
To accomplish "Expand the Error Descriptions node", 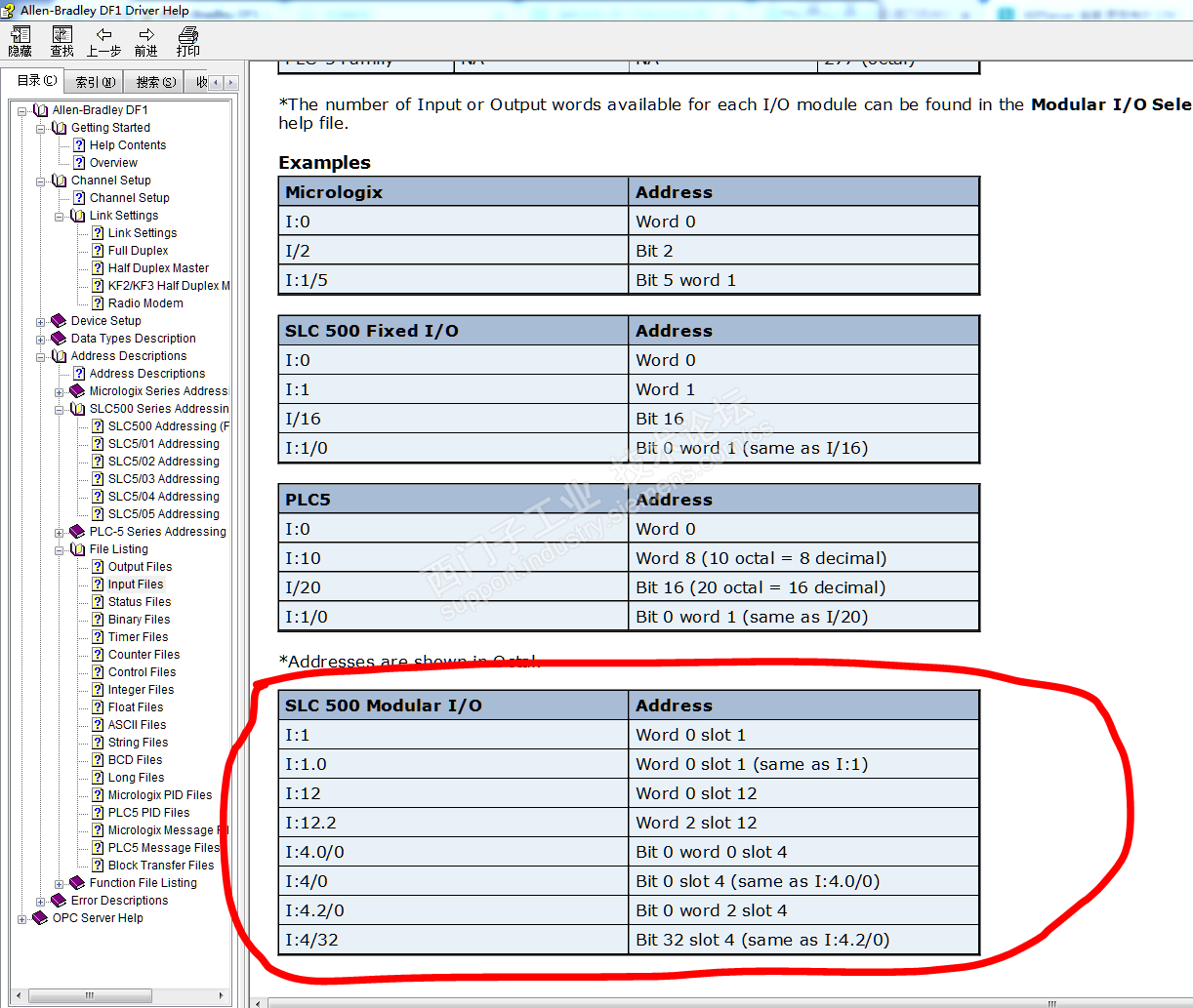I will 41,901.
